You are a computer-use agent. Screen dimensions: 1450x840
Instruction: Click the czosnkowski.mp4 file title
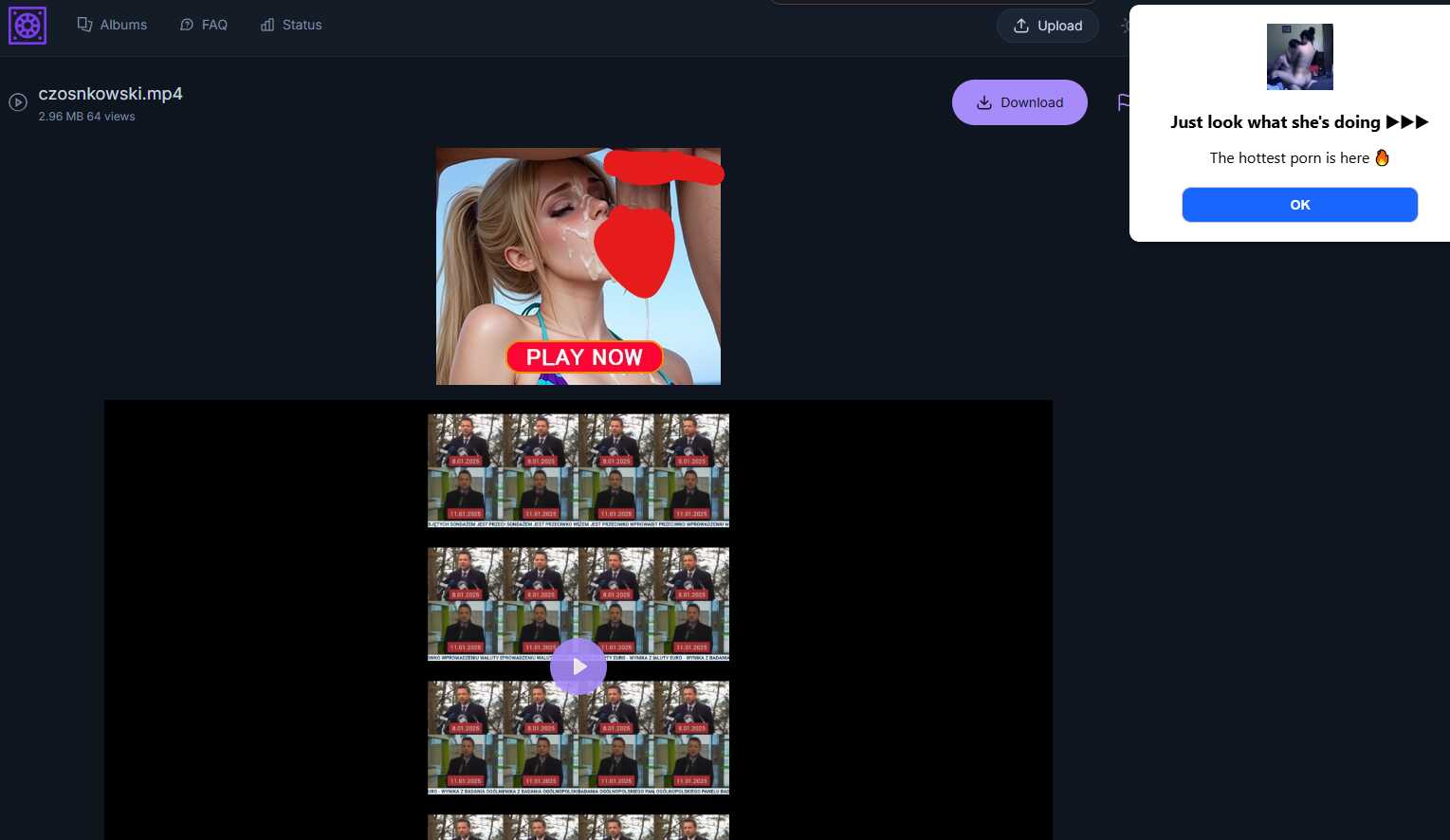pyautogui.click(x=110, y=94)
